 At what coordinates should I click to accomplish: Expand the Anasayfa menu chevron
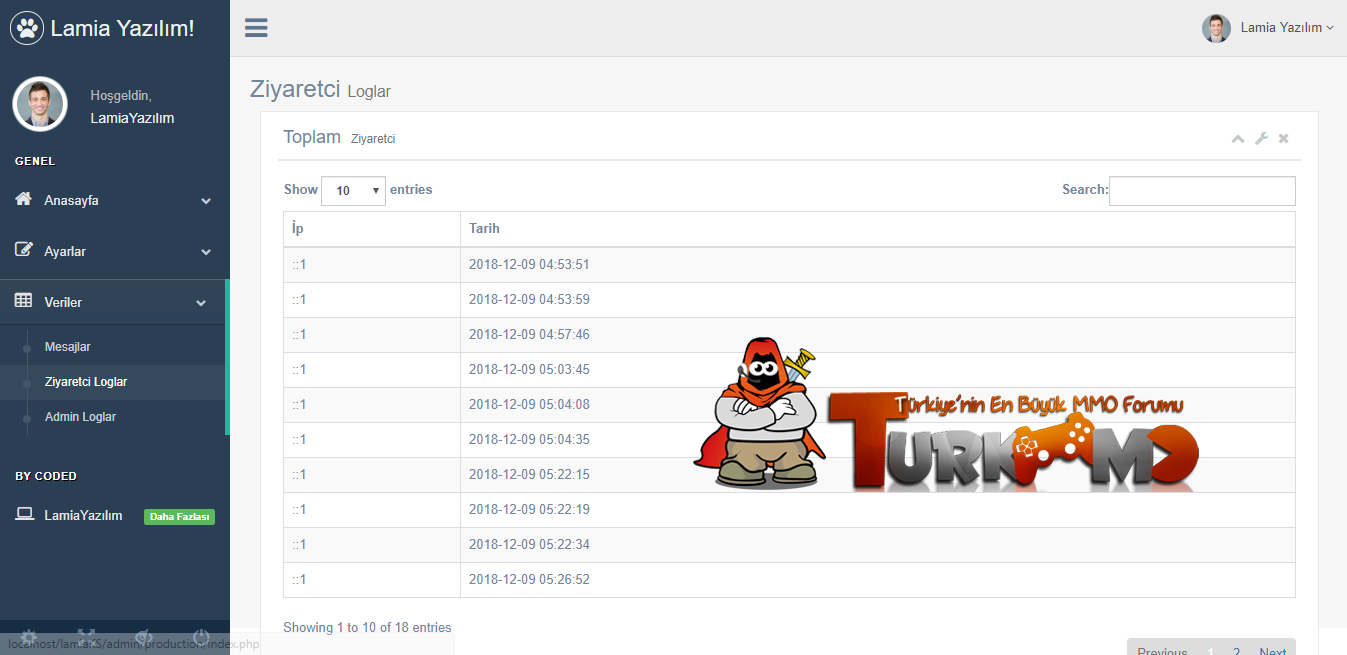point(206,201)
